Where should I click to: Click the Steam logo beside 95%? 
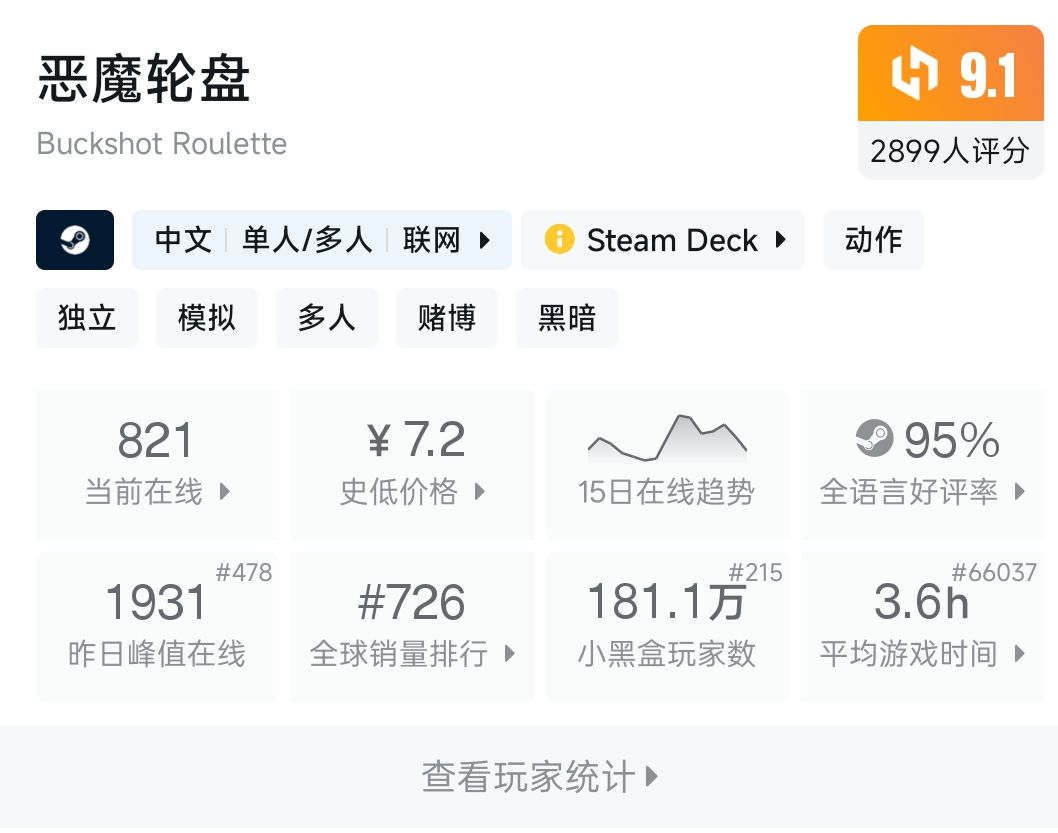click(x=874, y=439)
